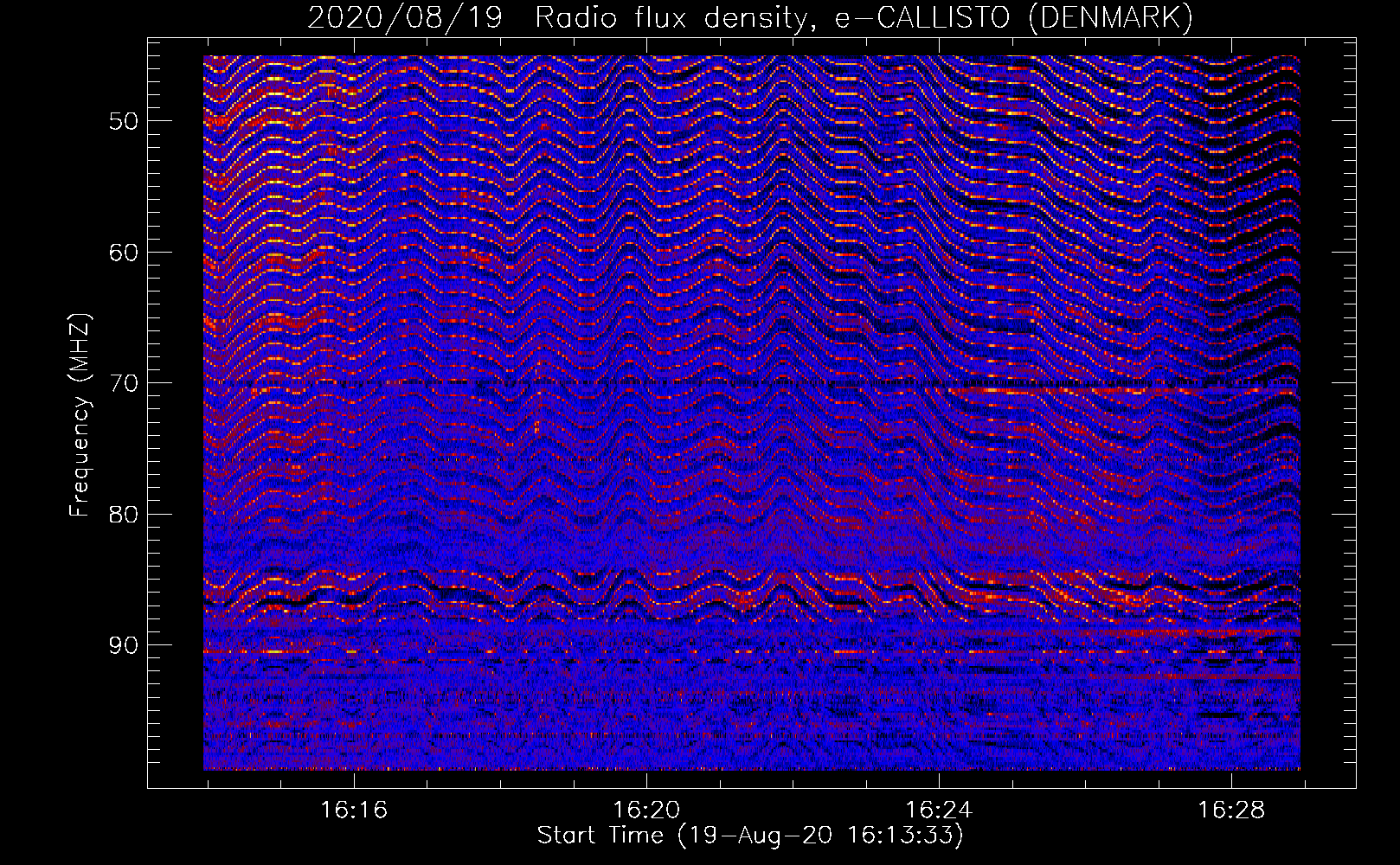Click the 80 MHz frequency tick label
This screenshot has height=865, width=1400.
click(x=124, y=514)
